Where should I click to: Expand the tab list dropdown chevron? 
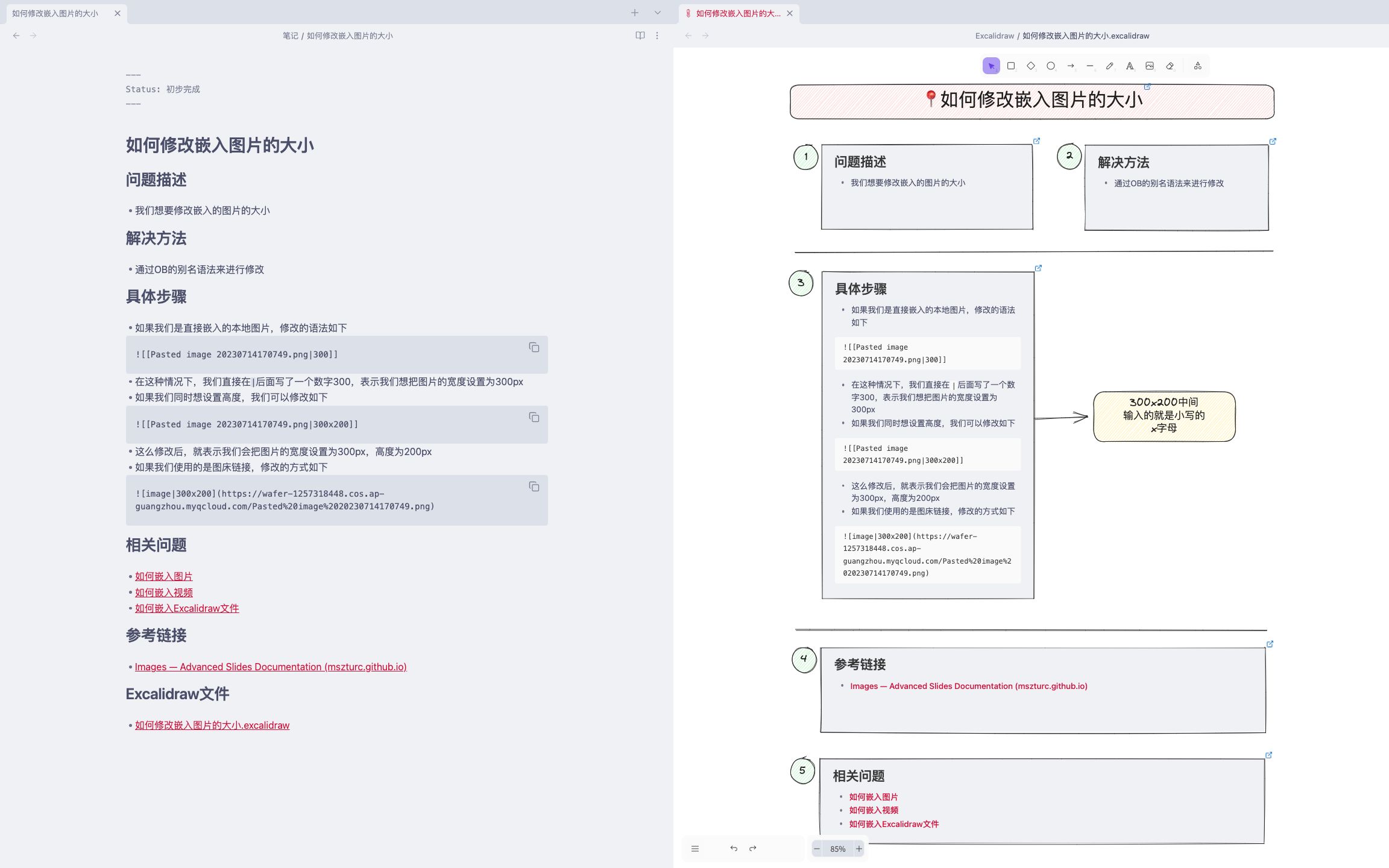[658, 13]
